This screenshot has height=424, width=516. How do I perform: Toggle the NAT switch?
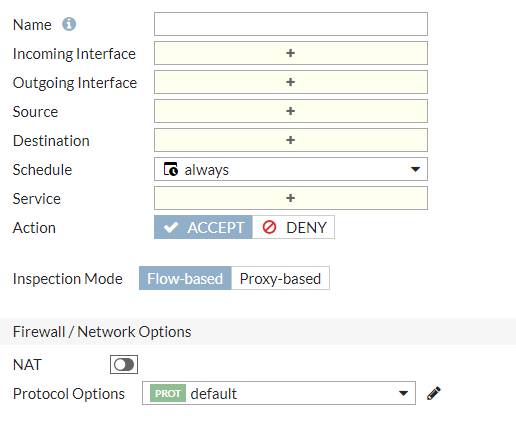pyautogui.click(x=124, y=365)
